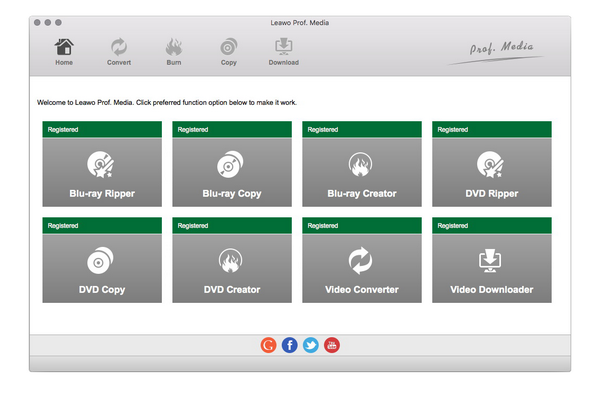Image resolution: width=600 pixels, height=414 pixels.
Task: Open the Video Converter module
Action: click(362, 268)
